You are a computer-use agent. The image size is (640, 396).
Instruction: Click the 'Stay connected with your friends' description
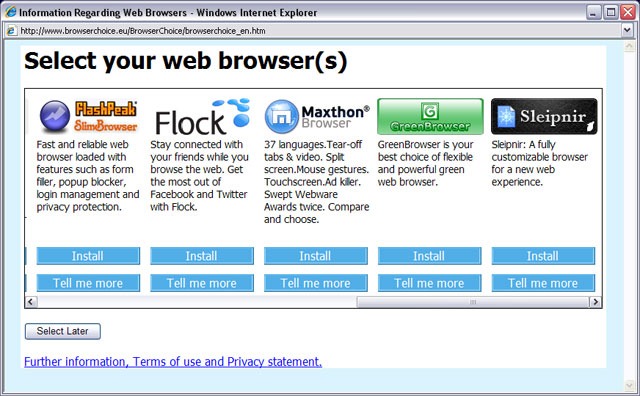tap(200, 176)
